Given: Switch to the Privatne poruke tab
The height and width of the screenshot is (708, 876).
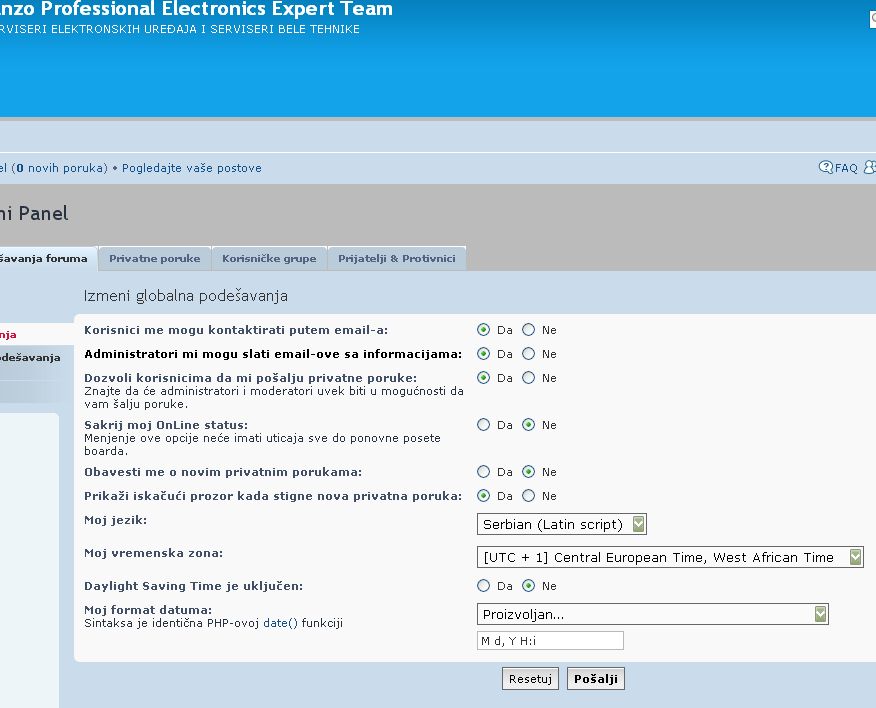Looking at the screenshot, I should point(154,259).
